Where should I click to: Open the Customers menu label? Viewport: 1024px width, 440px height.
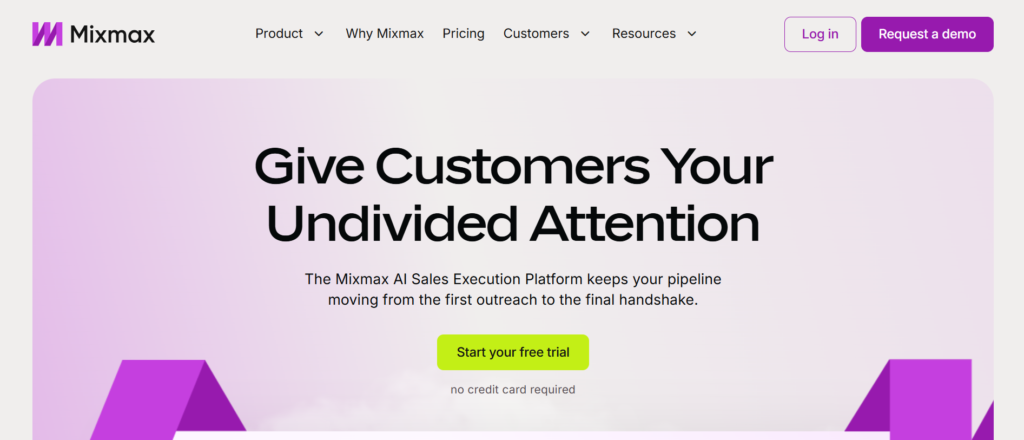point(536,33)
